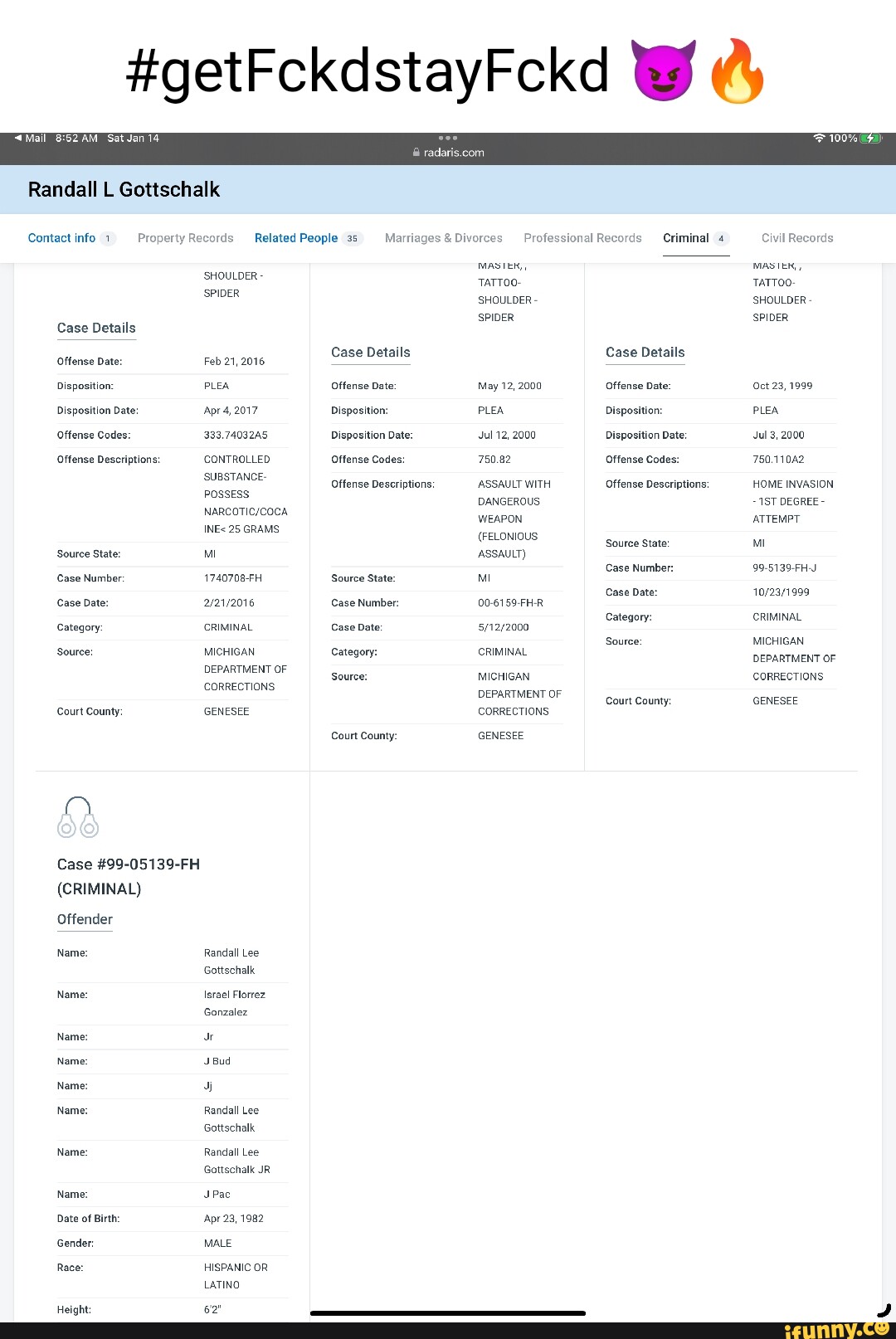Image resolution: width=896 pixels, height=1339 pixels.
Task: Tap the battery charging icon
Action: 870,138
